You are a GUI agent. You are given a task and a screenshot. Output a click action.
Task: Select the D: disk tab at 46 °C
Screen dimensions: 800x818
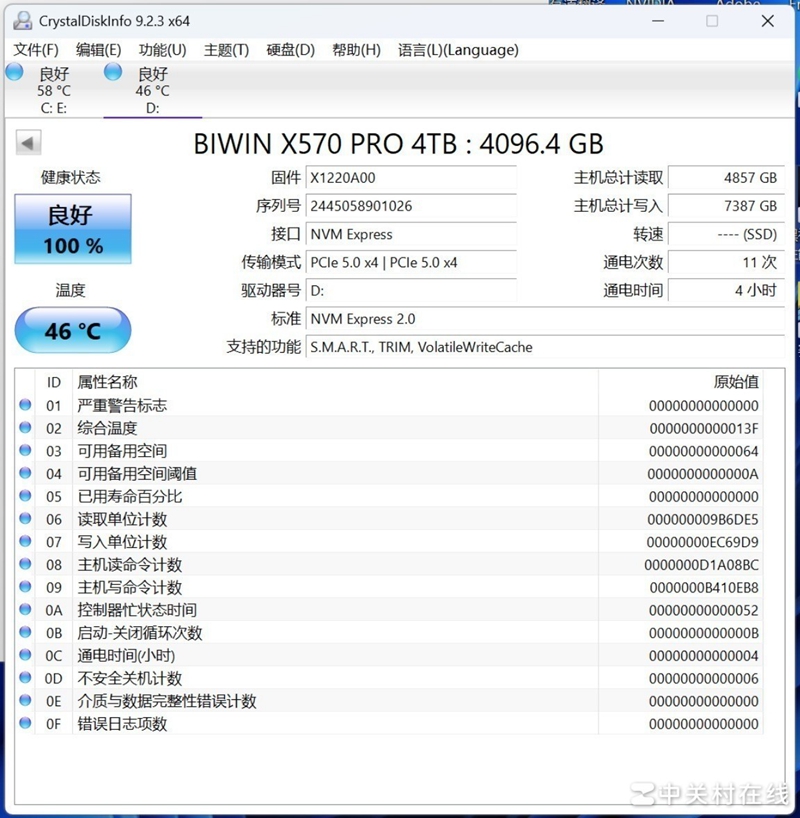click(x=152, y=90)
